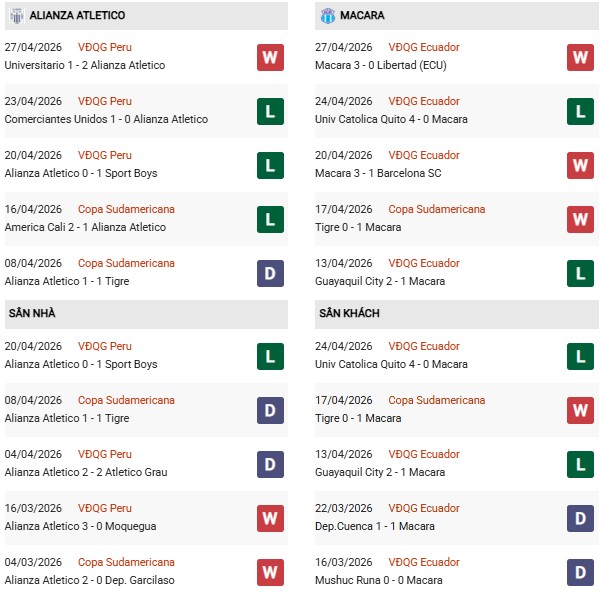Screen dimensions: 600x593
Task: Select the SÂN NHÀ section header
Action: [32, 314]
